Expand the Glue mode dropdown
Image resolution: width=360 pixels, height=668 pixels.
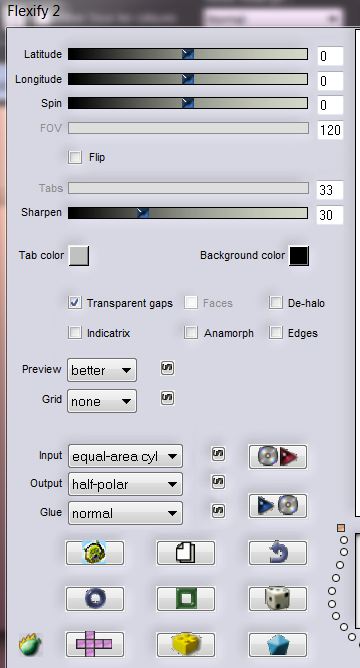tap(125, 513)
